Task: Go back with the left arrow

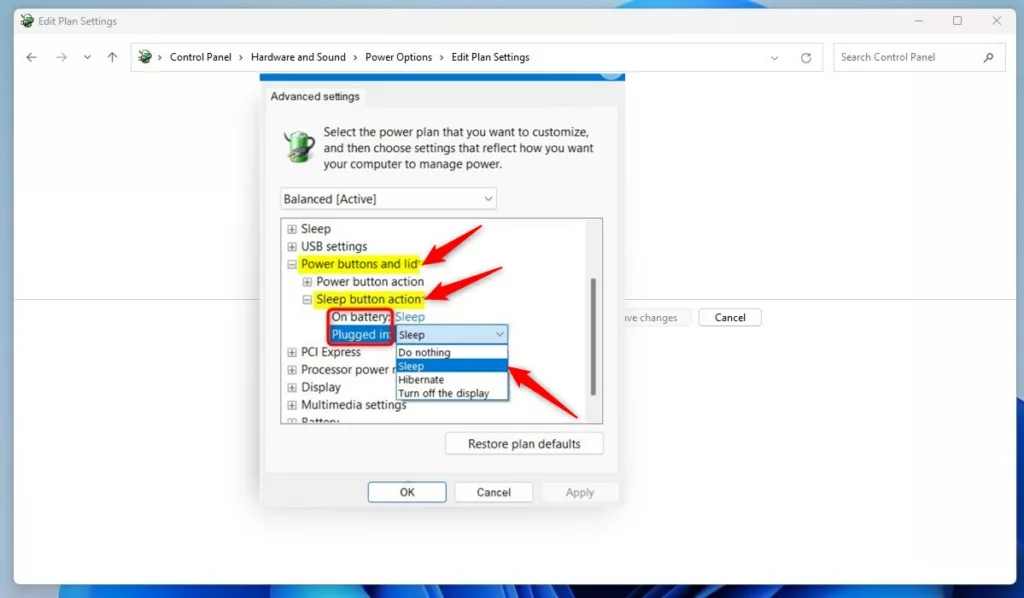Action: [x=31, y=57]
